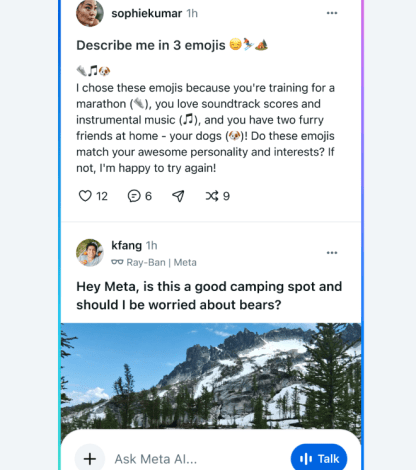Click the remix count 9
The height and width of the screenshot is (470, 416).
[226, 196]
